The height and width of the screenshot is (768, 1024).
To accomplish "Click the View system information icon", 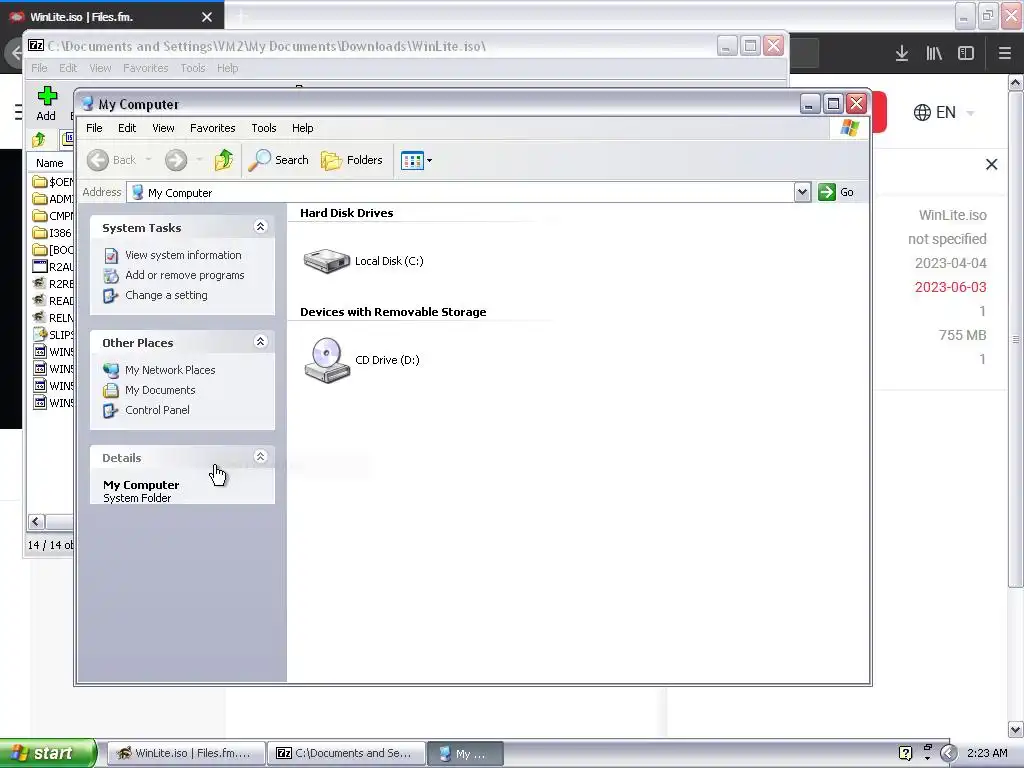I will click(111, 255).
